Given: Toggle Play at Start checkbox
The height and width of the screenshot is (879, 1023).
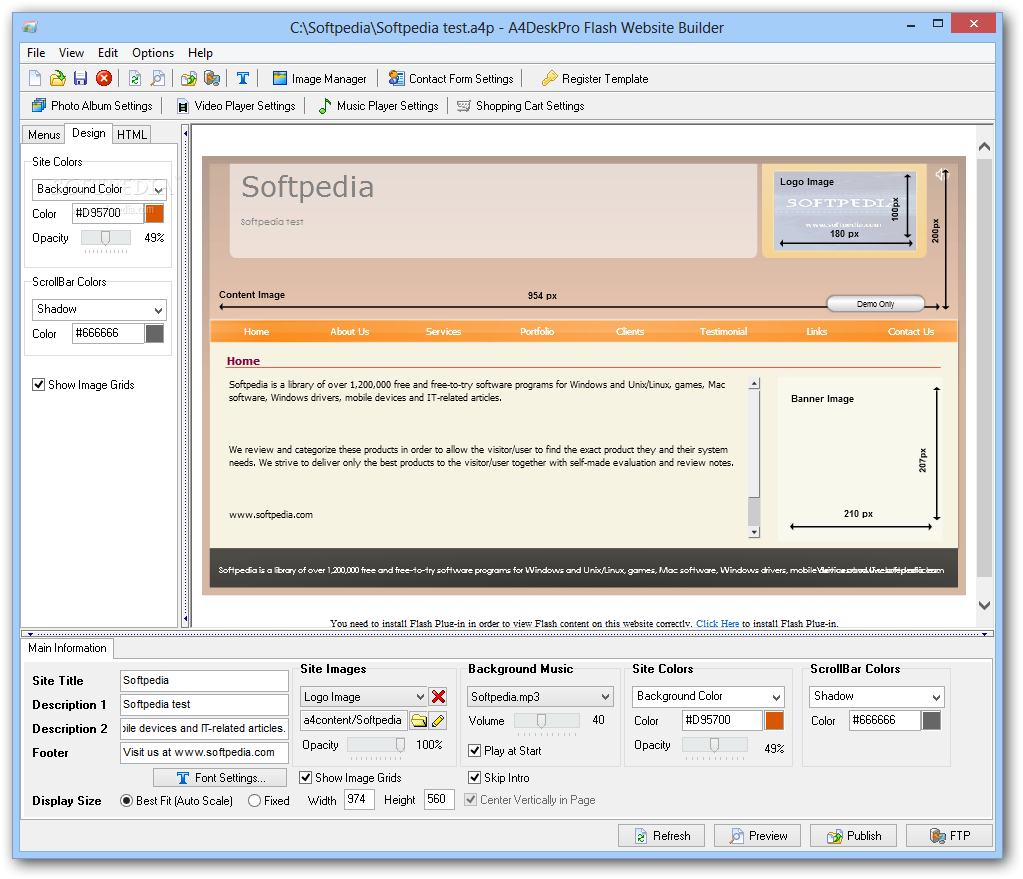Looking at the screenshot, I should coord(474,751).
